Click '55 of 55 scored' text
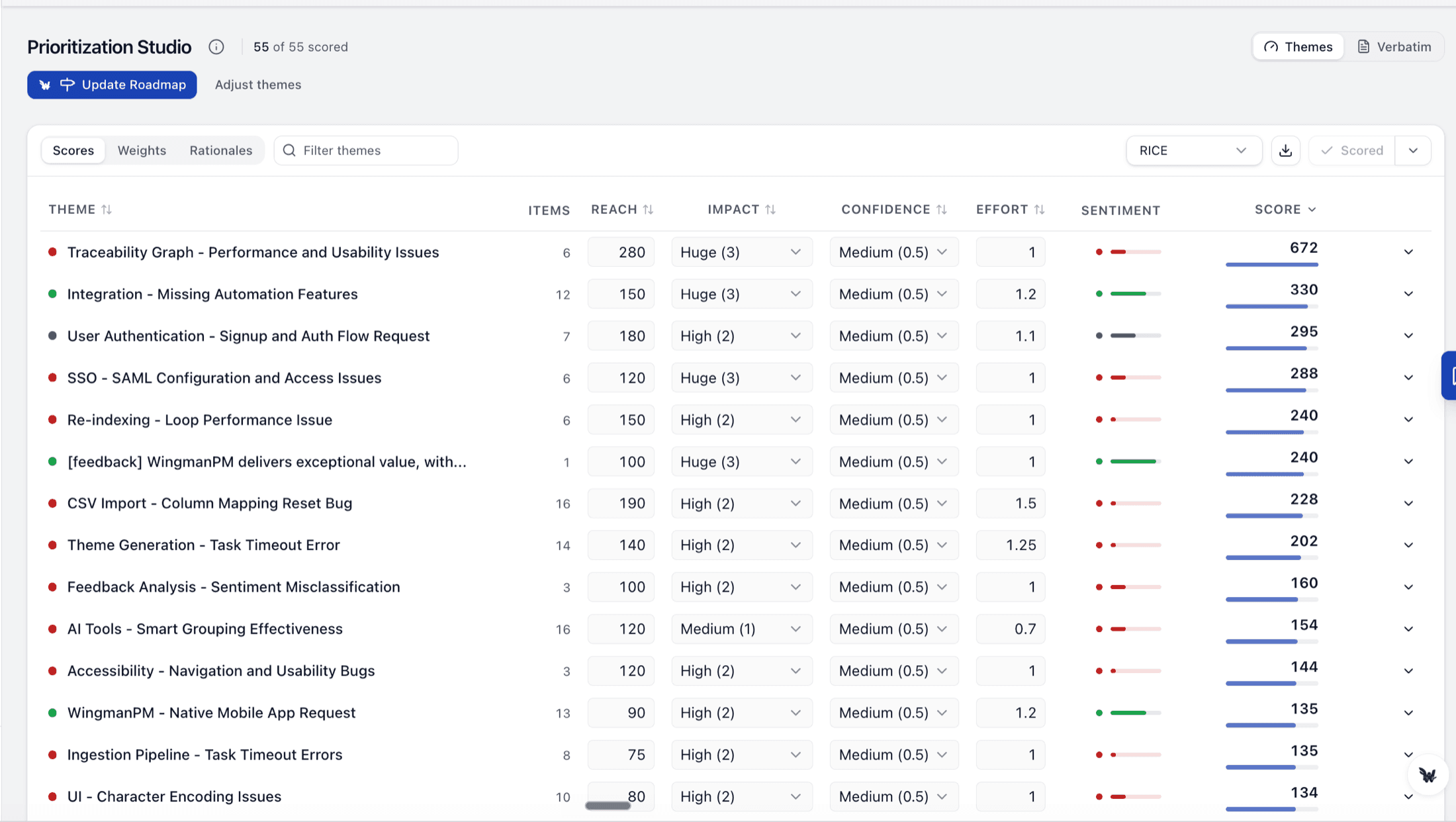 coord(300,47)
